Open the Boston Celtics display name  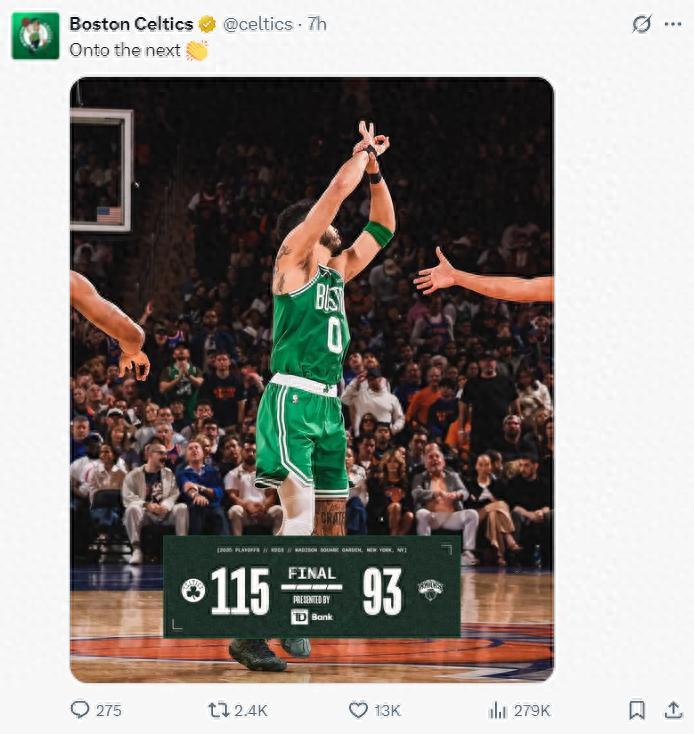click(x=131, y=24)
